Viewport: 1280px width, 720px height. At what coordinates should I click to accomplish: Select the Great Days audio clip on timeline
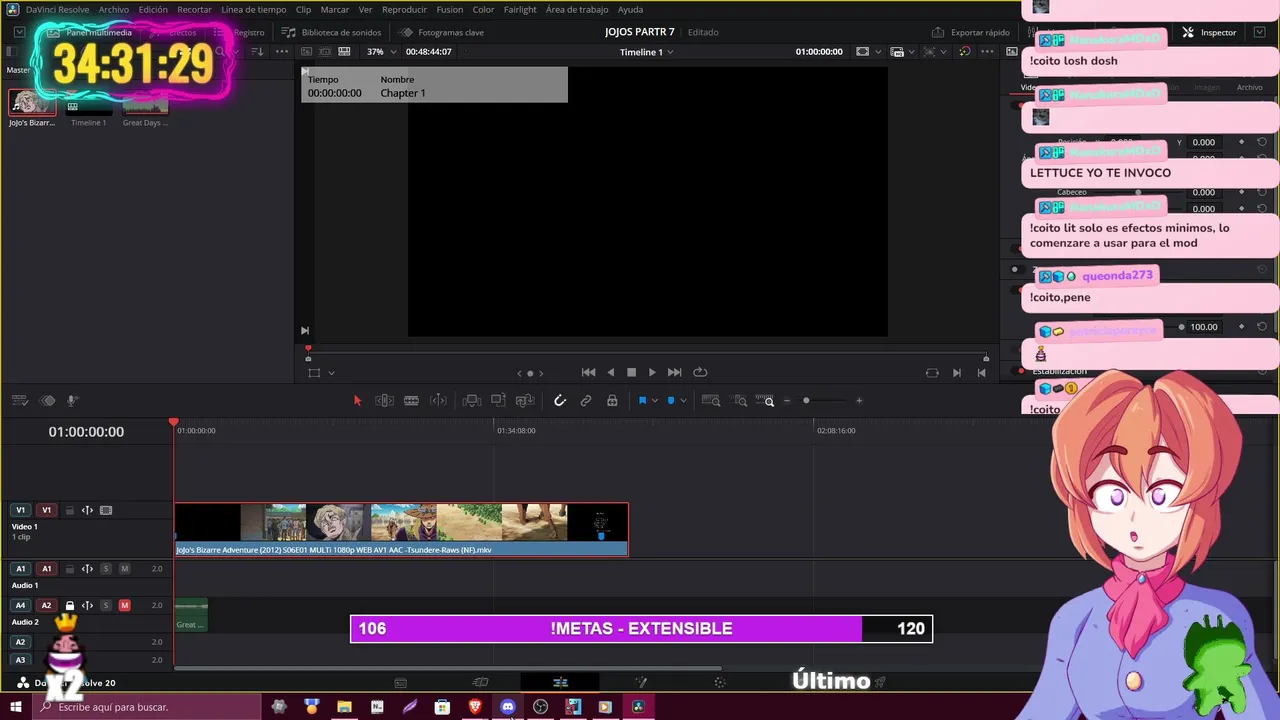191,615
